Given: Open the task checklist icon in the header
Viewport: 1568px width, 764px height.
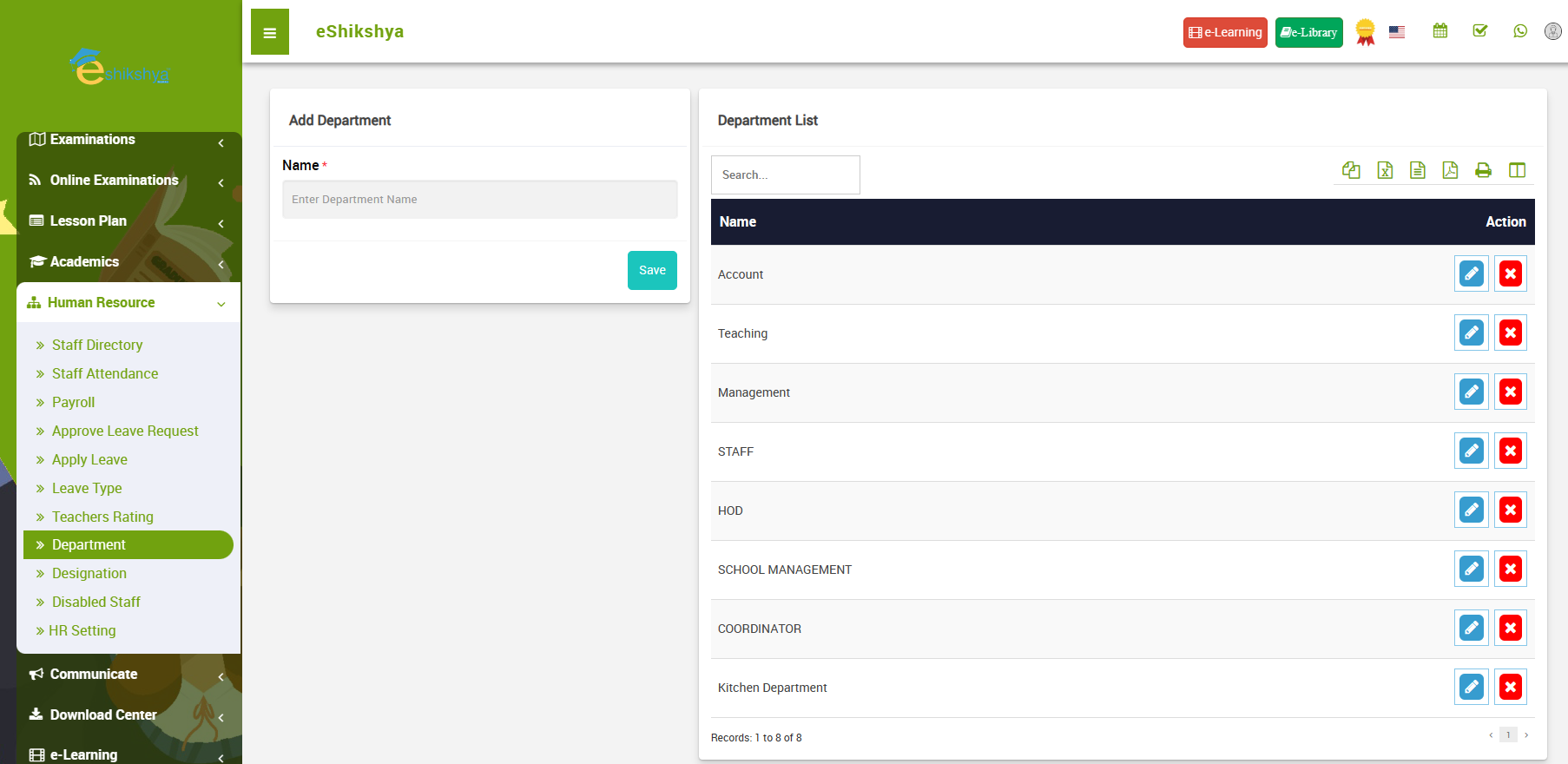Looking at the screenshot, I should click(1480, 31).
